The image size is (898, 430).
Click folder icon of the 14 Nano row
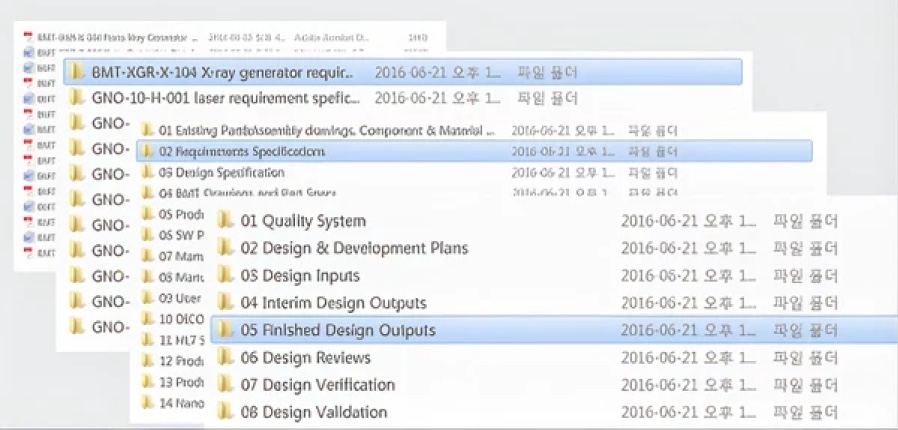coord(148,403)
